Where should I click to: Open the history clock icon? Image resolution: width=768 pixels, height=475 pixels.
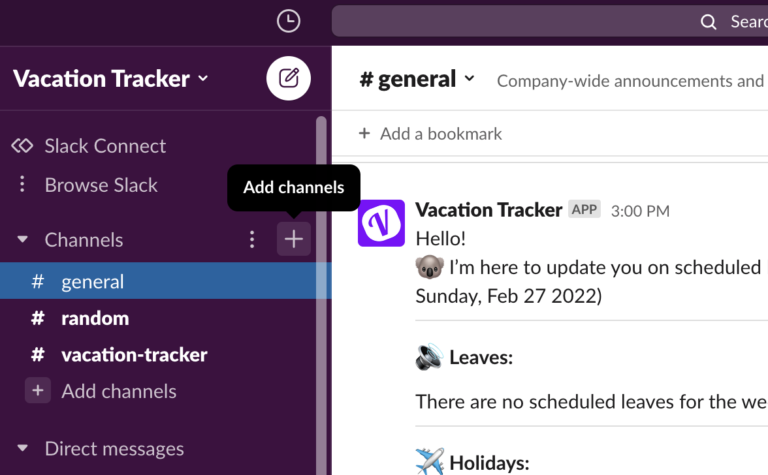tap(288, 22)
